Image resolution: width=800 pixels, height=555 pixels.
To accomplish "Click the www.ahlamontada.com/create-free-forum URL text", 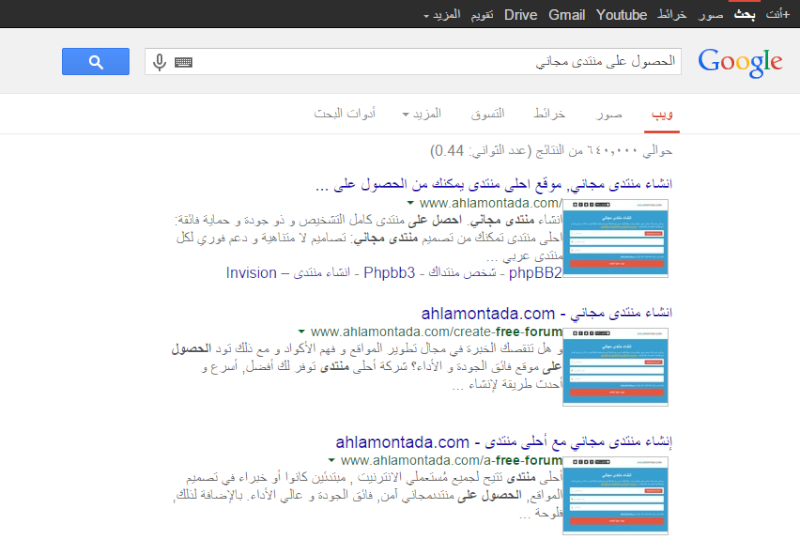I will click(436, 332).
